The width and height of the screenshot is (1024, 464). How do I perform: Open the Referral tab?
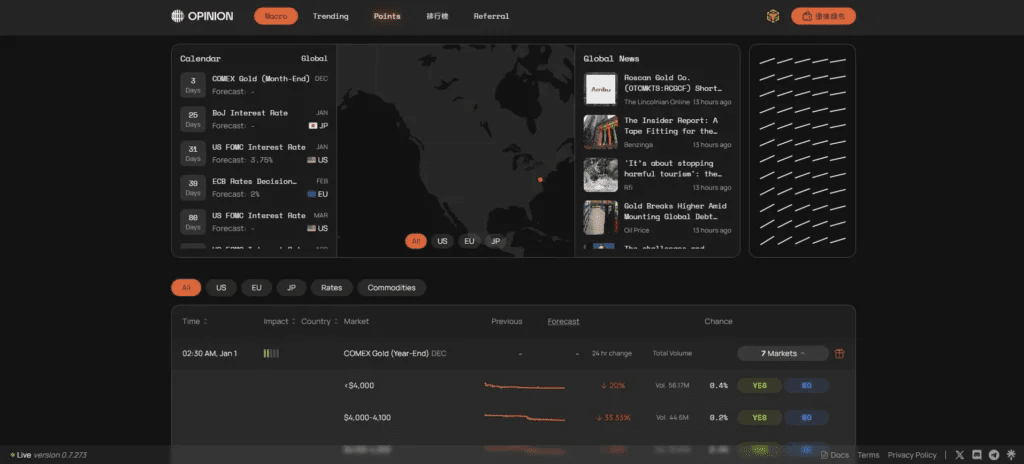click(x=491, y=16)
